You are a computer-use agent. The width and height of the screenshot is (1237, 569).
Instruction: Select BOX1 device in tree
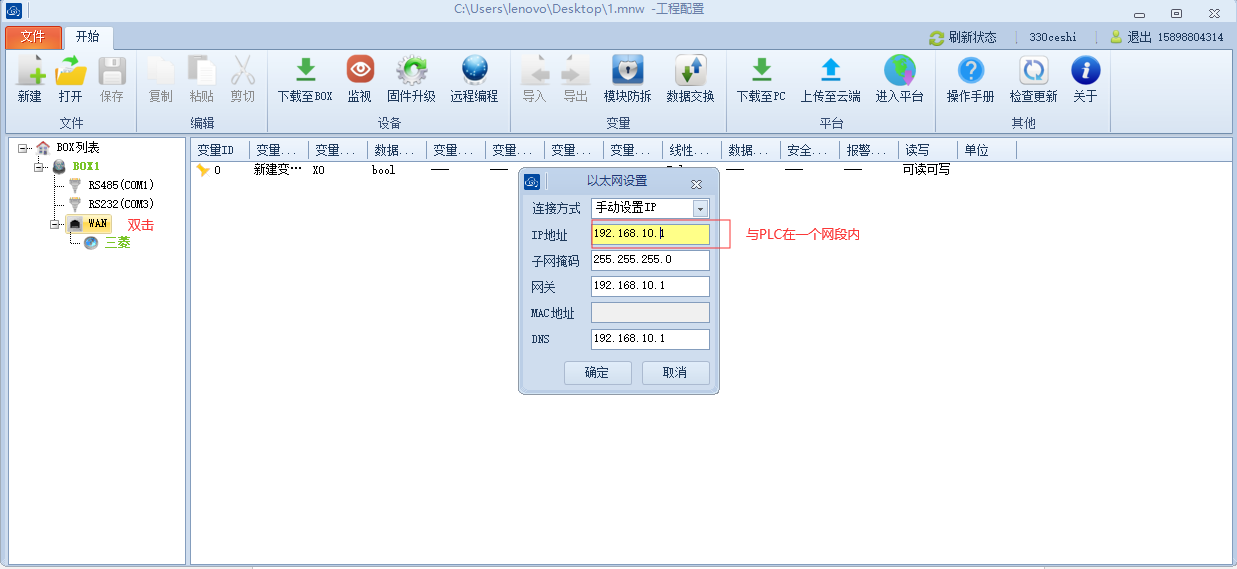tap(86, 166)
